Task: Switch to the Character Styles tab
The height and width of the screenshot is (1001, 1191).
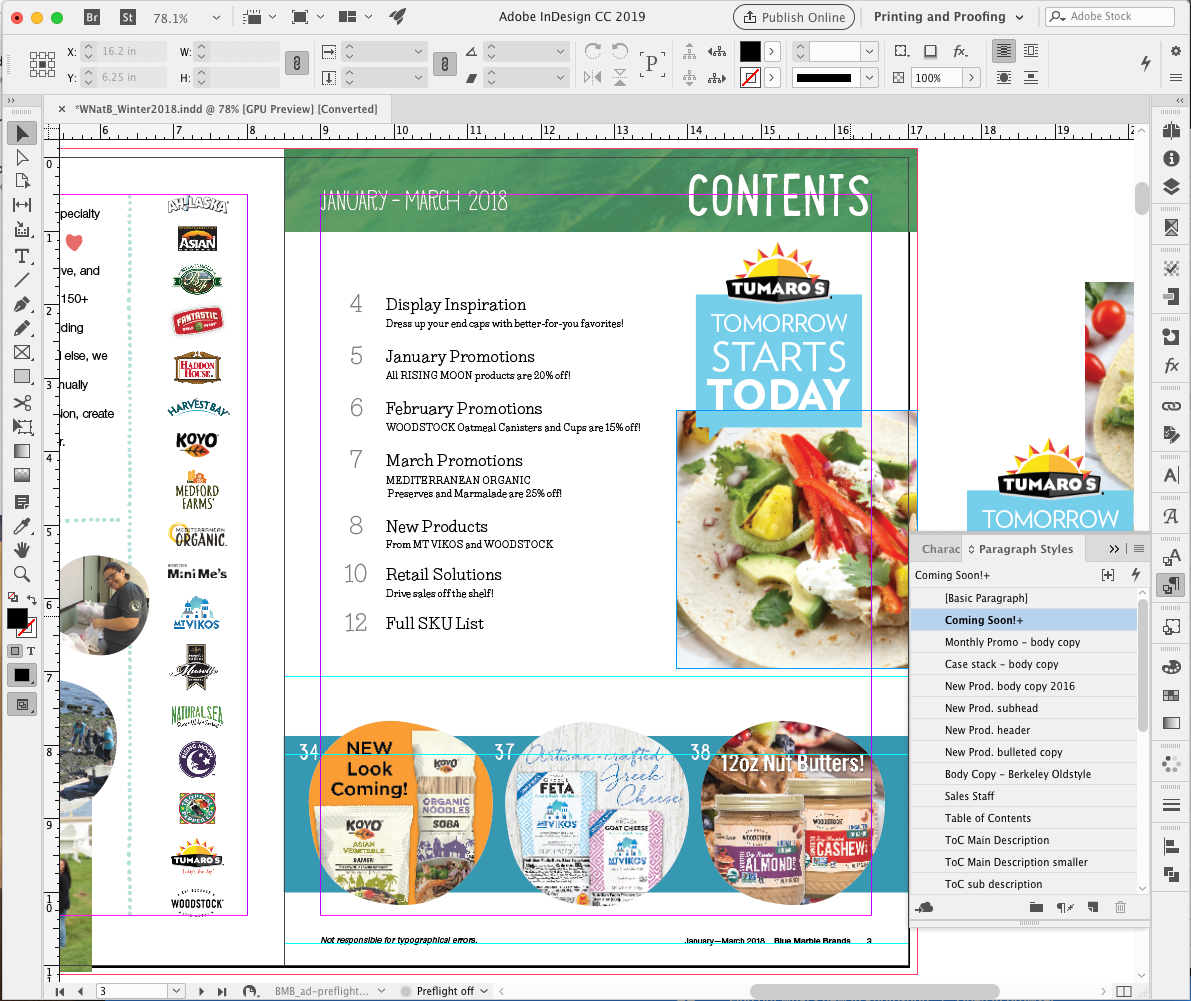Action: [940, 549]
